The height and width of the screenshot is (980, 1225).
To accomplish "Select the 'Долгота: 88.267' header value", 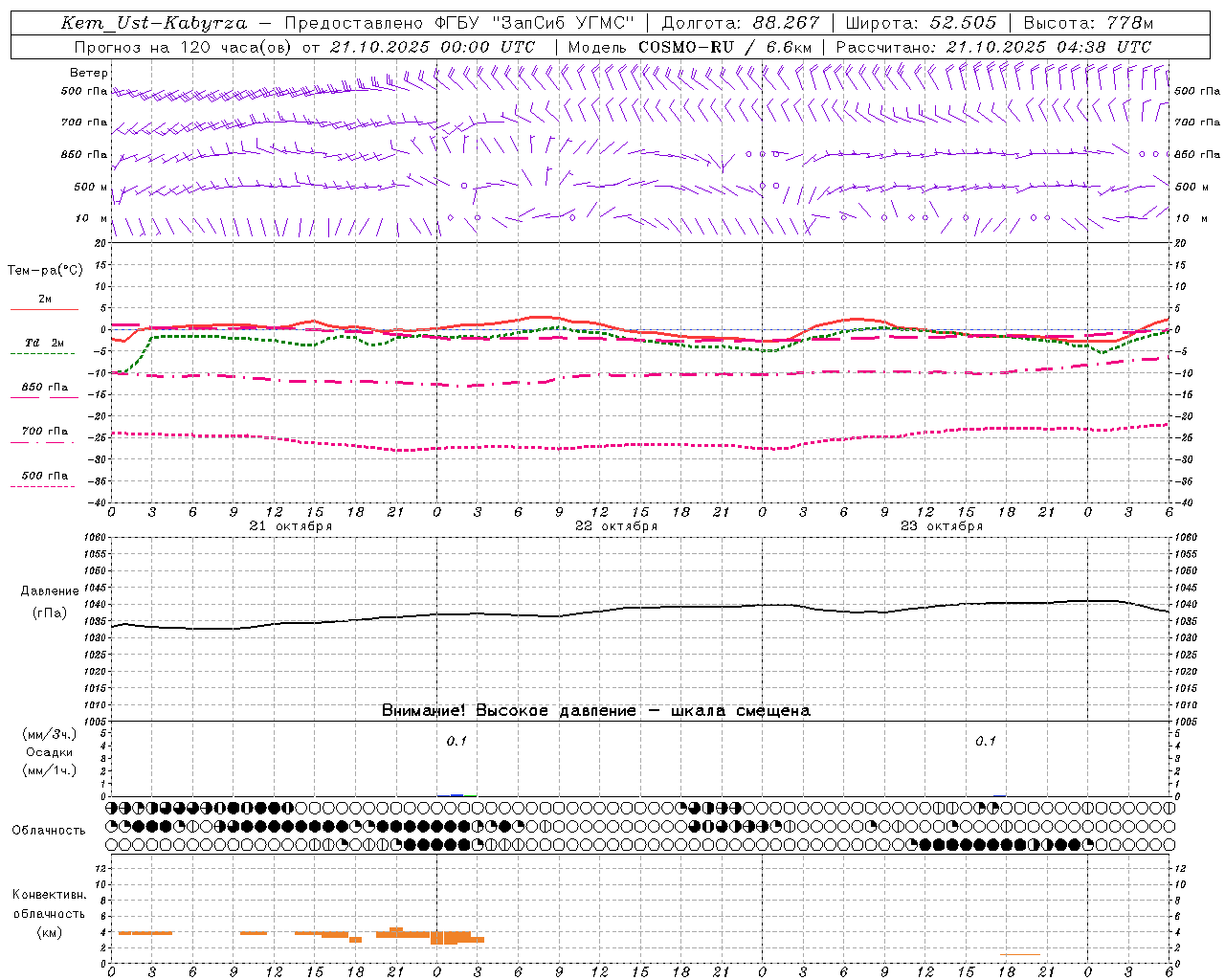I will tap(741, 23).
